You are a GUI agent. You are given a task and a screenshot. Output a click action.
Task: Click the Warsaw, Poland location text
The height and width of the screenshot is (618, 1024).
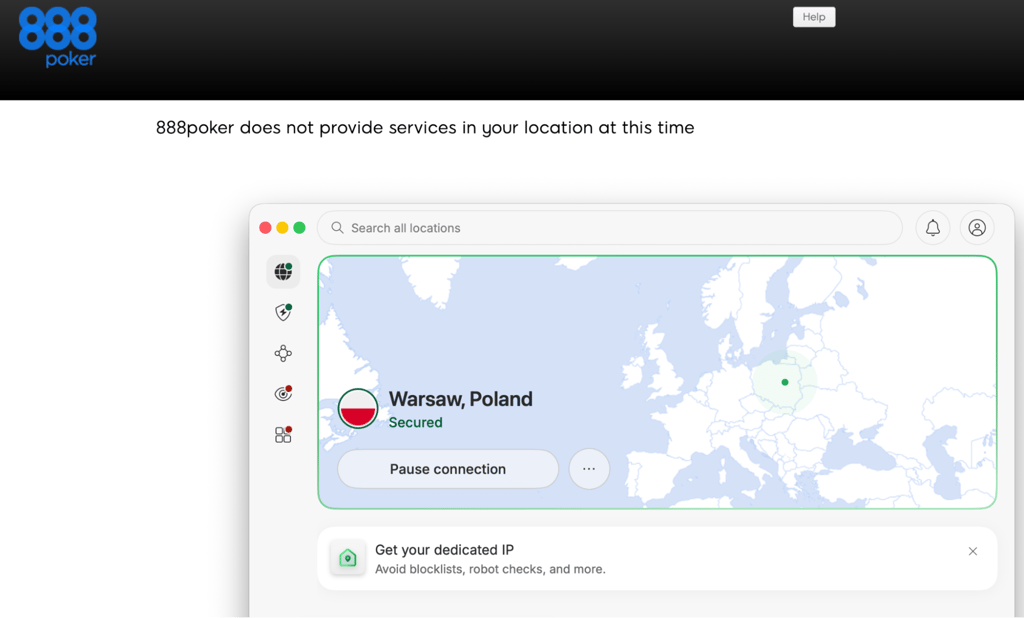click(x=460, y=399)
